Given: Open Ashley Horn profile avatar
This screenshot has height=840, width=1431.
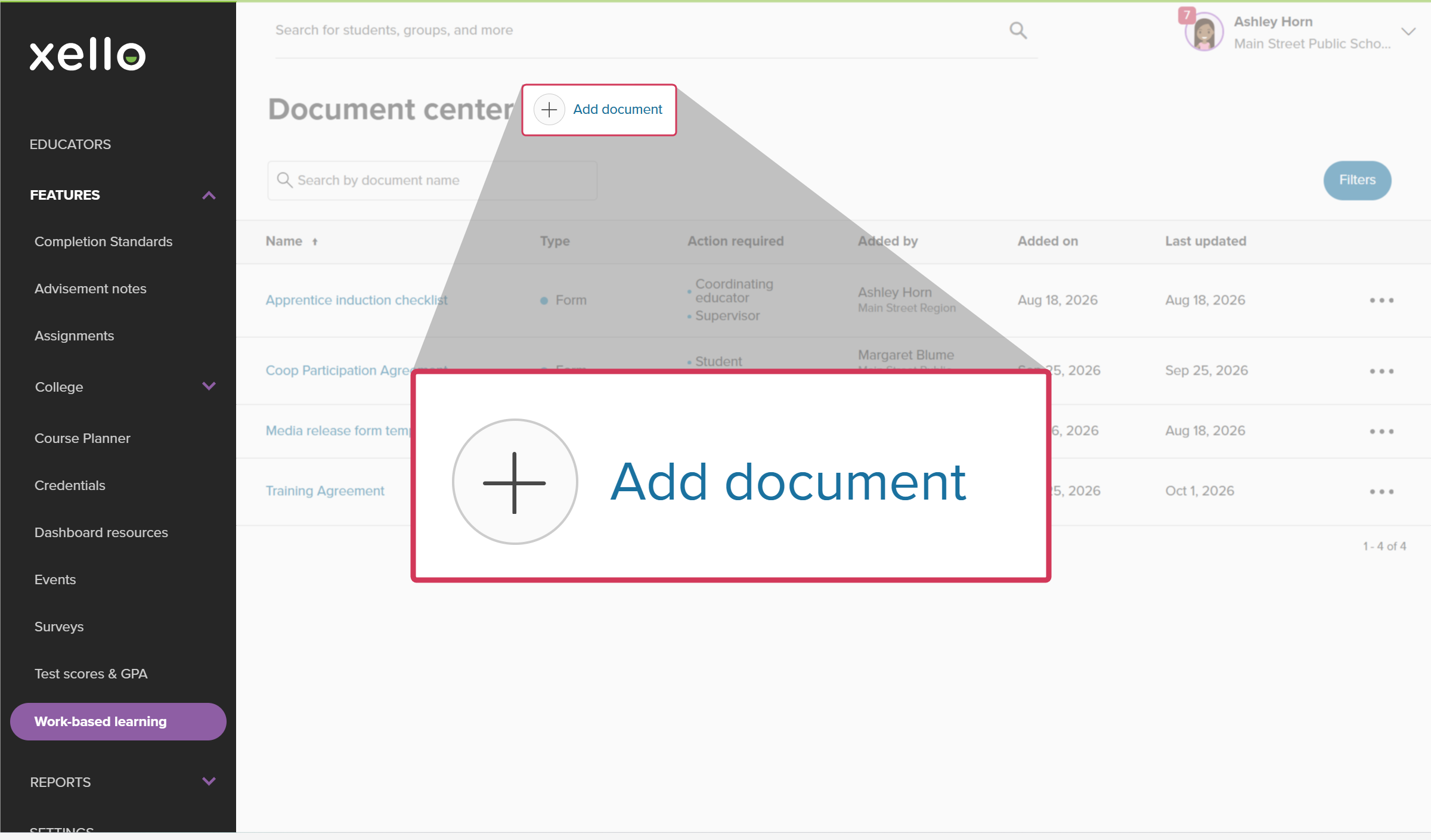Looking at the screenshot, I should tap(1204, 32).
